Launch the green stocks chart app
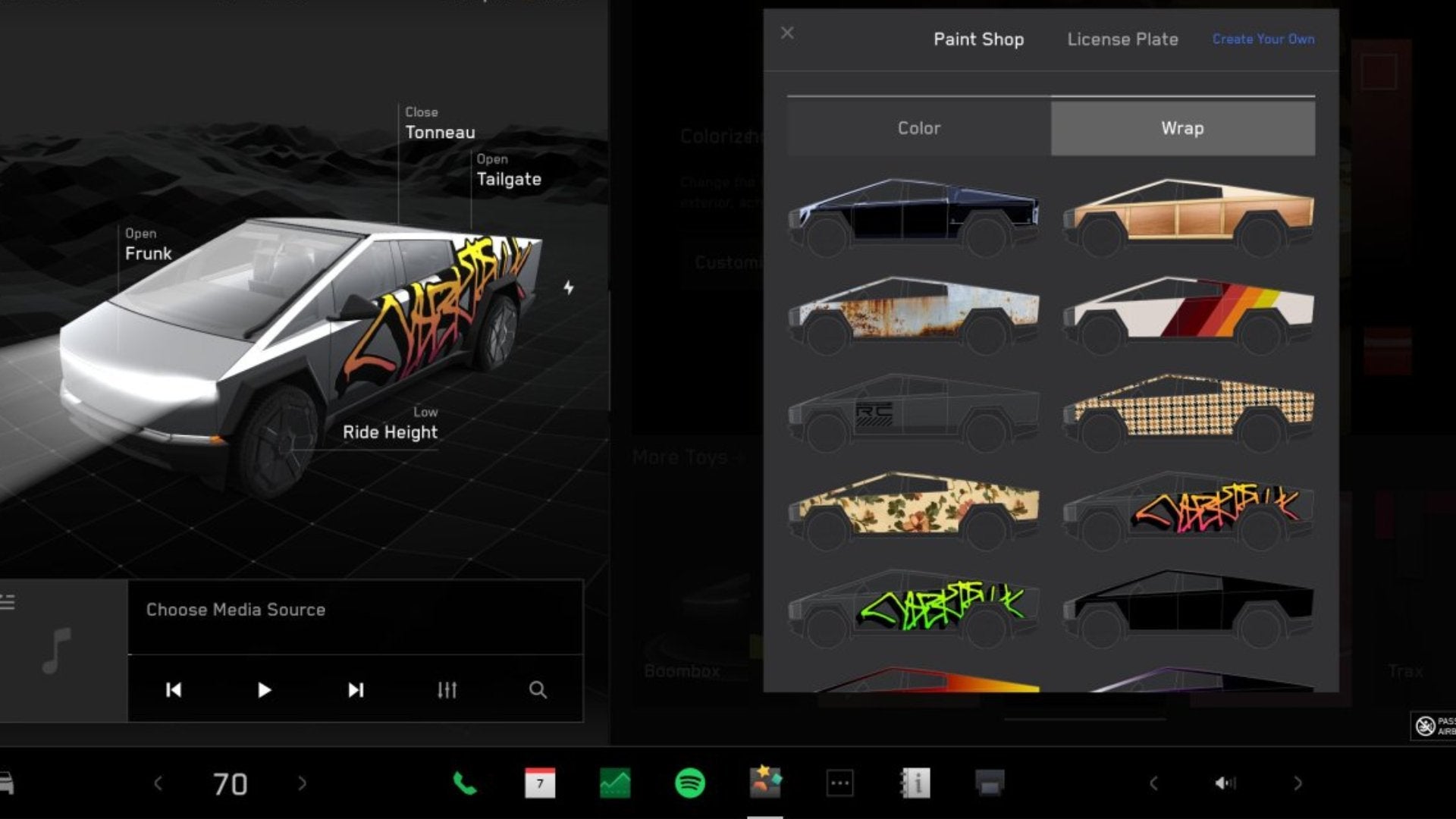This screenshot has width=1456, height=819. coord(614,783)
